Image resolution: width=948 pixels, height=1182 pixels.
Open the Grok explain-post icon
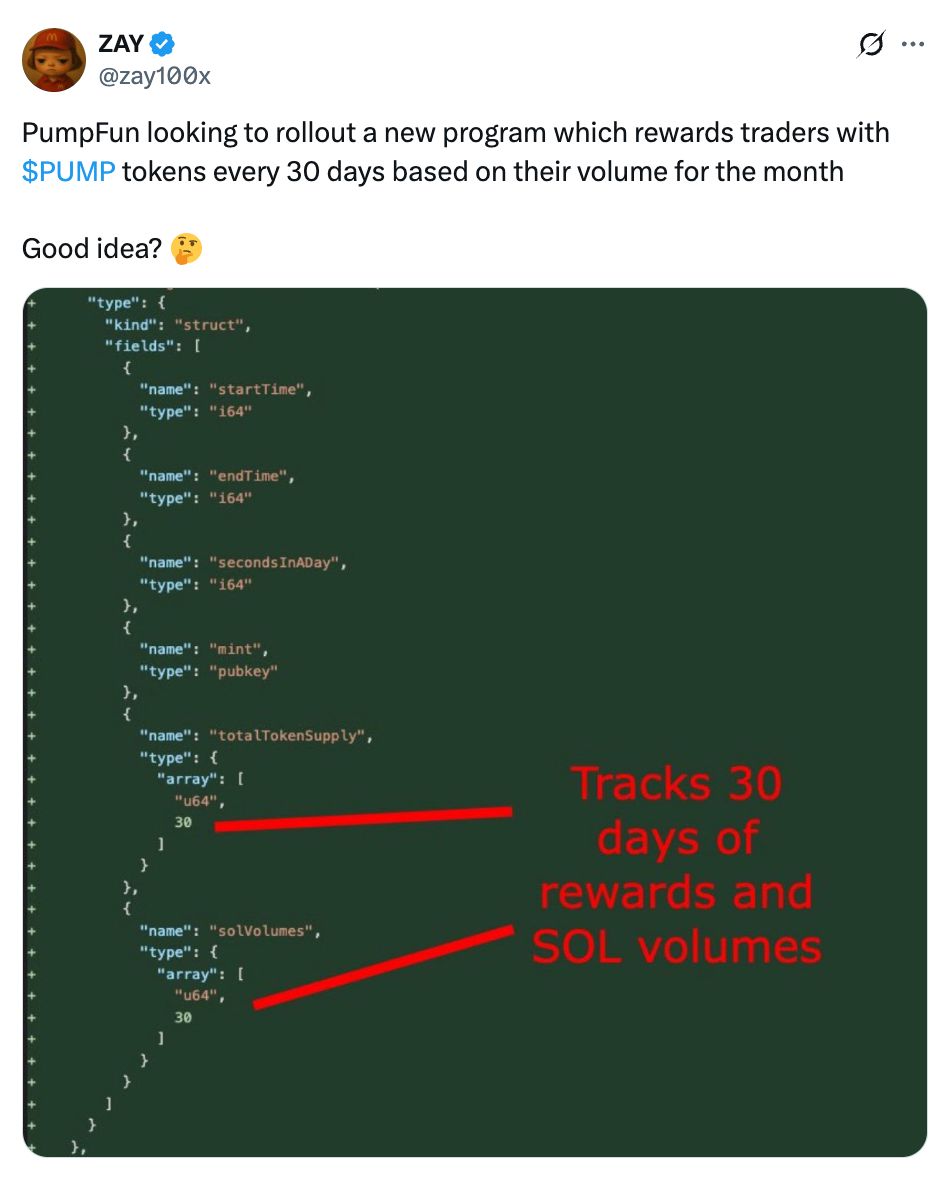(870, 44)
